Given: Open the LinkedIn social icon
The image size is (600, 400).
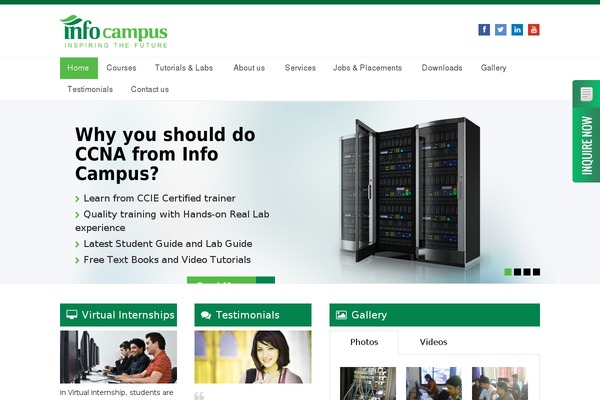Looking at the screenshot, I should (517, 29).
